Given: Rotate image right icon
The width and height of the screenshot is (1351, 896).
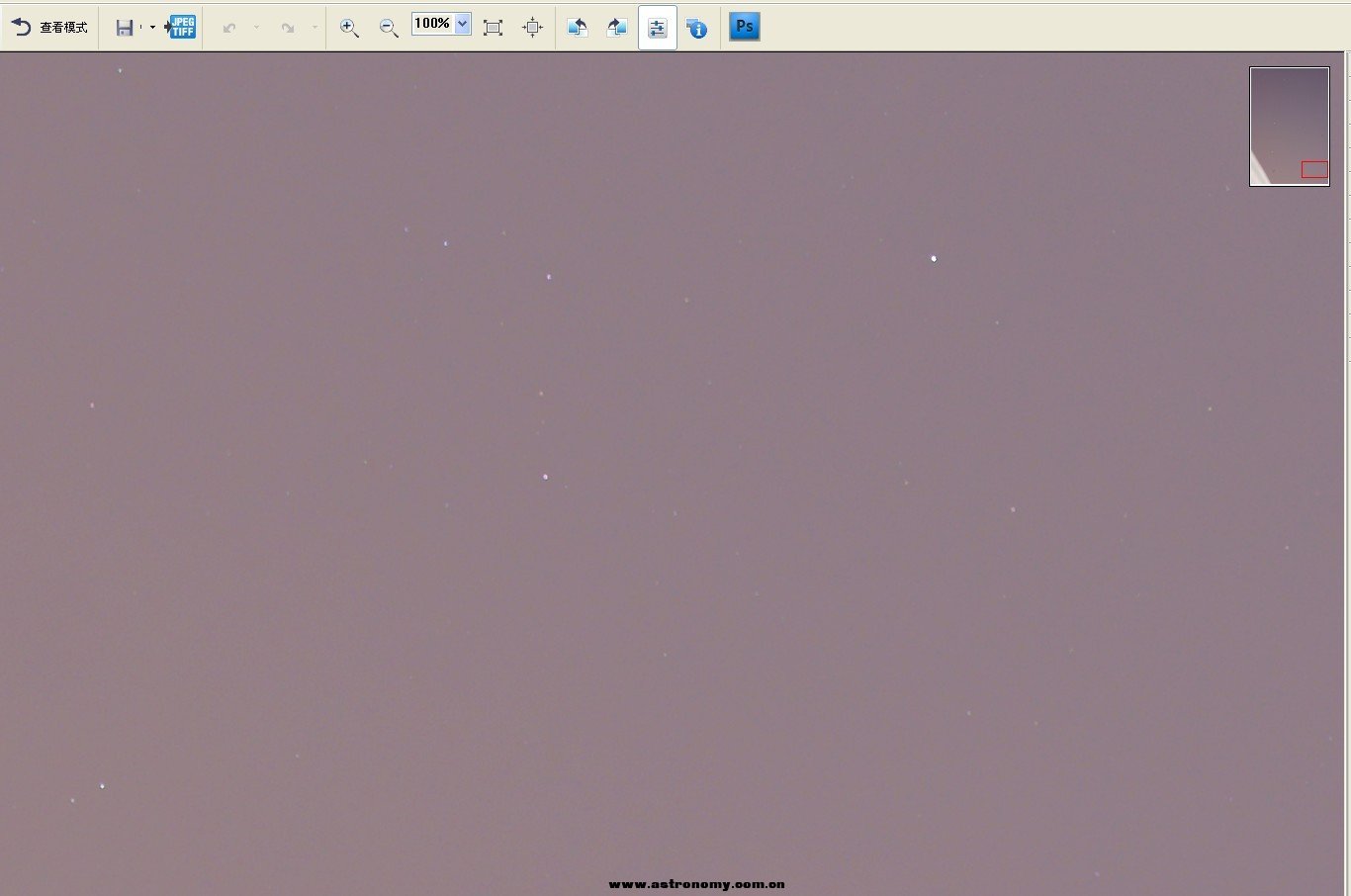Looking at the screenshot, I should tap(617, 28).
